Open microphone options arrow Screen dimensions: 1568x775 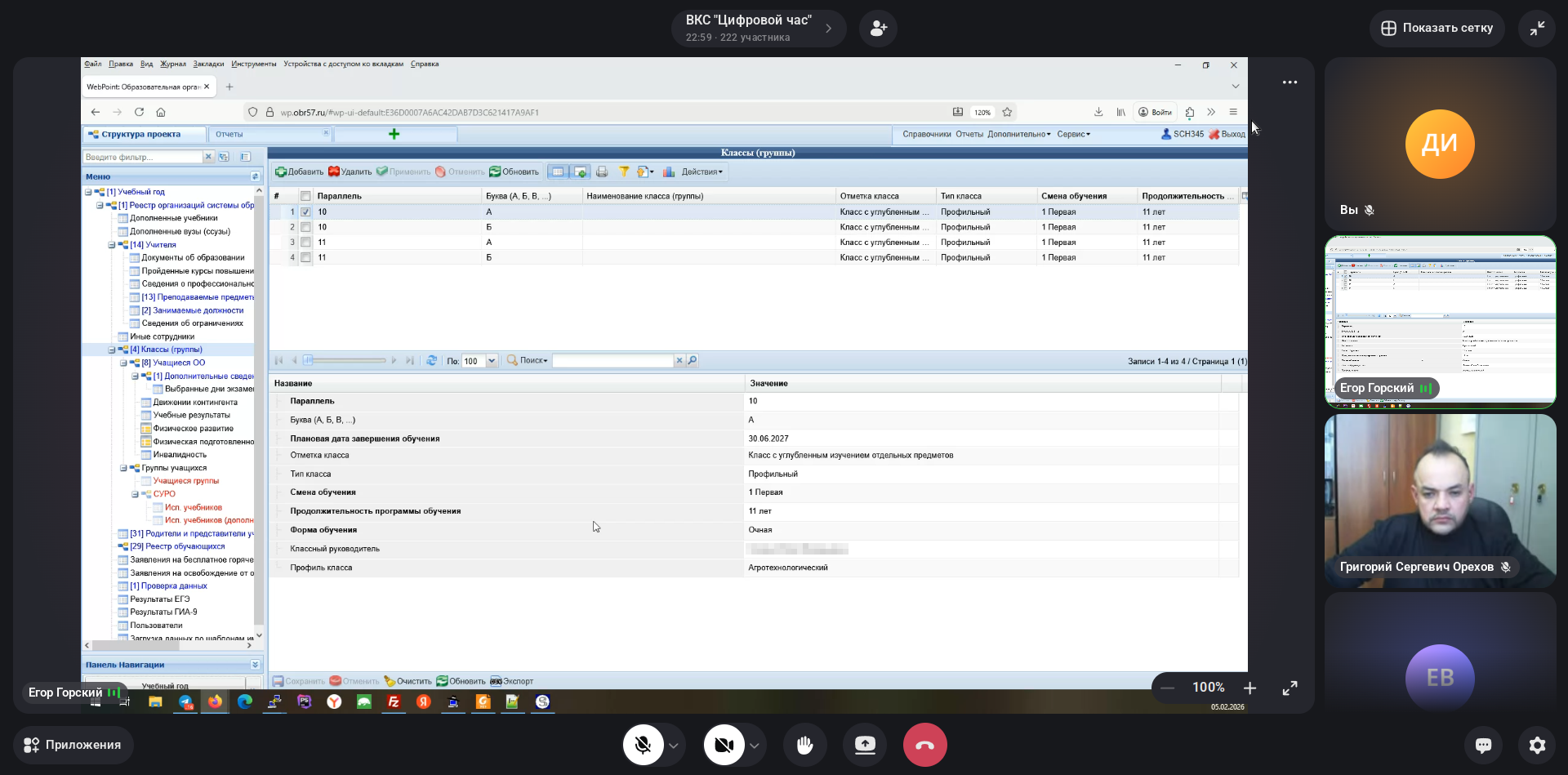coord(674,746)
